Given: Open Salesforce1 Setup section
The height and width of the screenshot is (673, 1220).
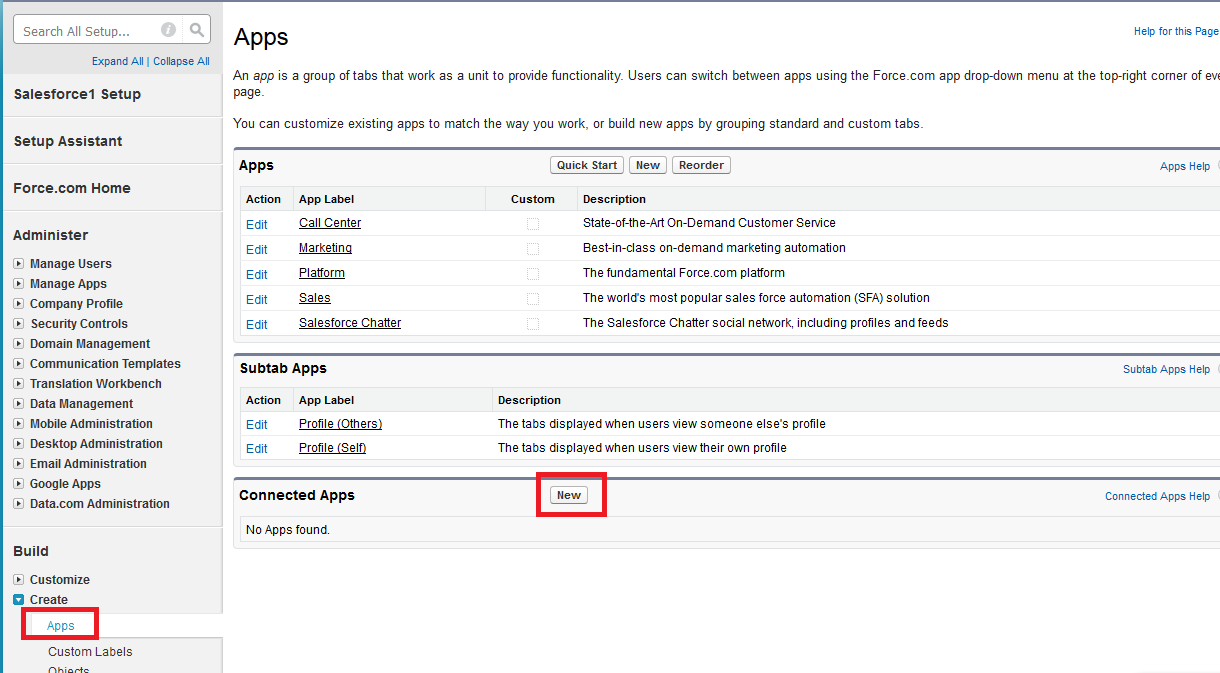Looking at the screenshot, I should click(77, 94).
